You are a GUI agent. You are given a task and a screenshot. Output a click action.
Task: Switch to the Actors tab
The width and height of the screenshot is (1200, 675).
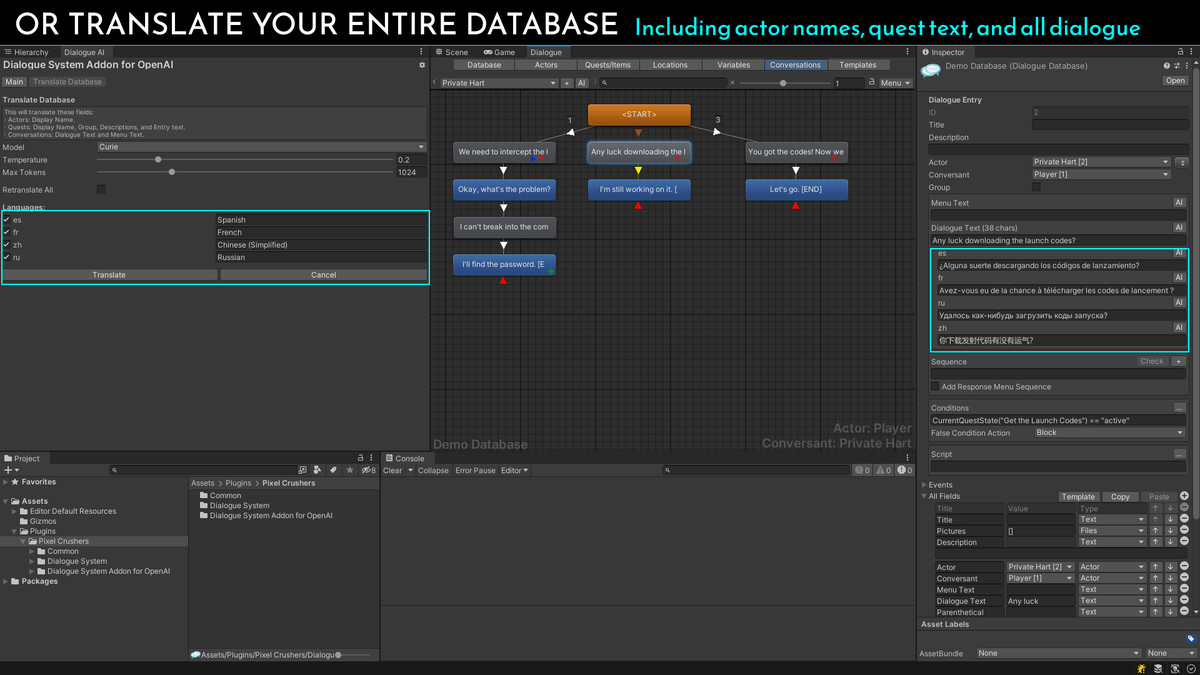(546, 65)
